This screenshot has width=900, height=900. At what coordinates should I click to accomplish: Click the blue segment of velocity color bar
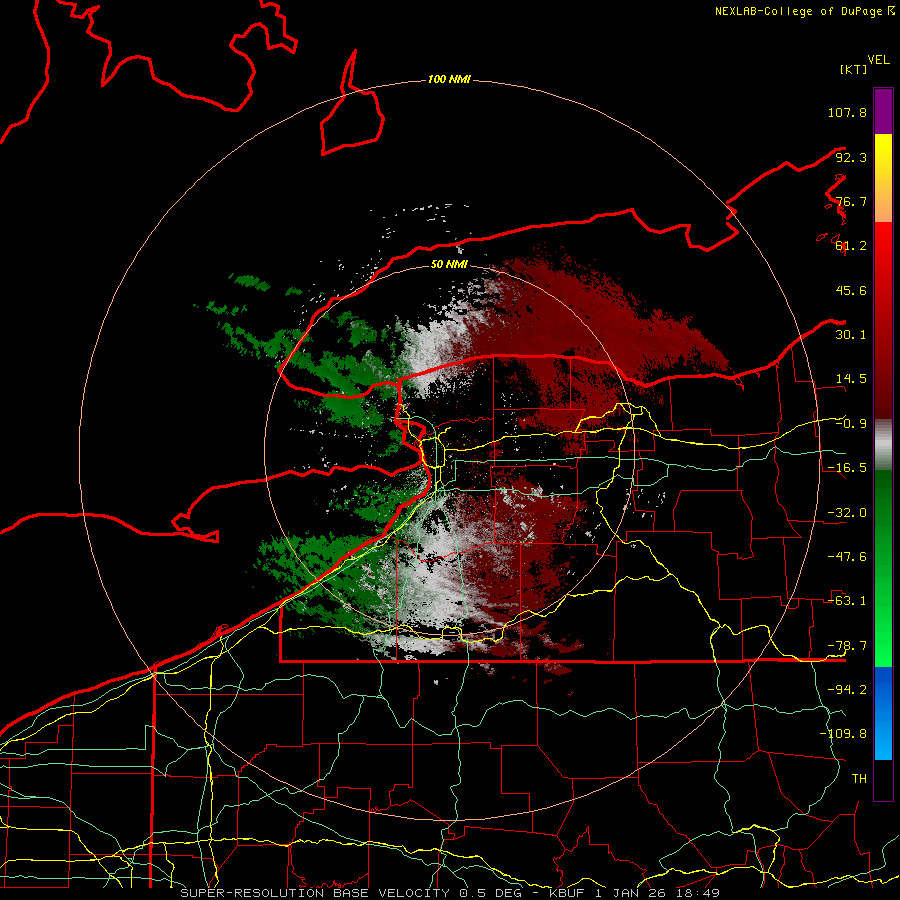tap(883, 713)
